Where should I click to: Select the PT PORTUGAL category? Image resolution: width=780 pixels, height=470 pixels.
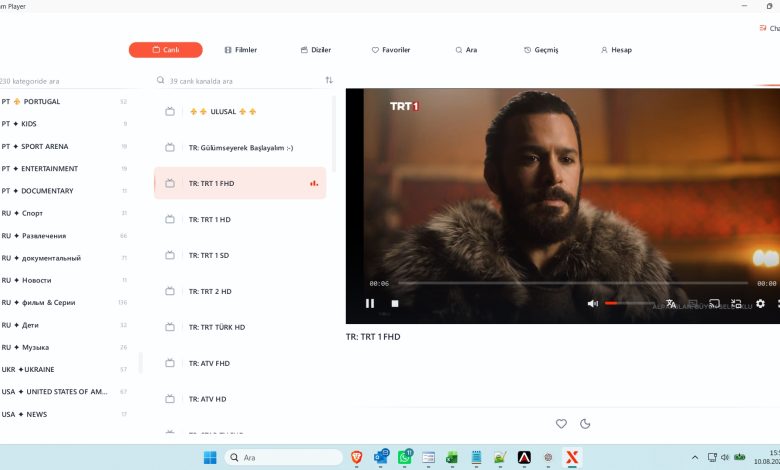click(64, 101)
